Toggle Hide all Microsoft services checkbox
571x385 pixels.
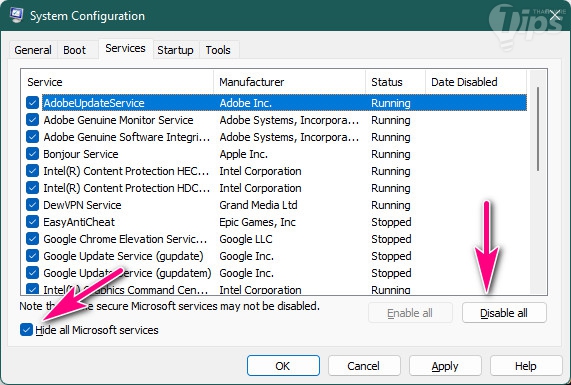pyautogui.click(x=26, y=330)
